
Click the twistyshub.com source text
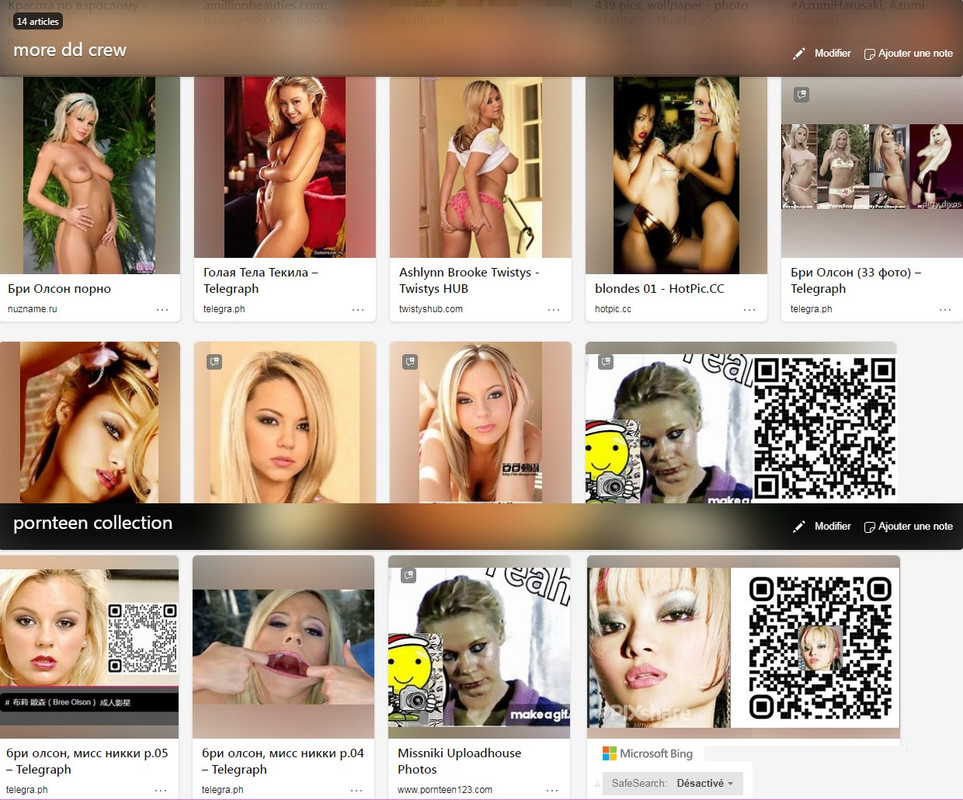click(x=431, y=309)
